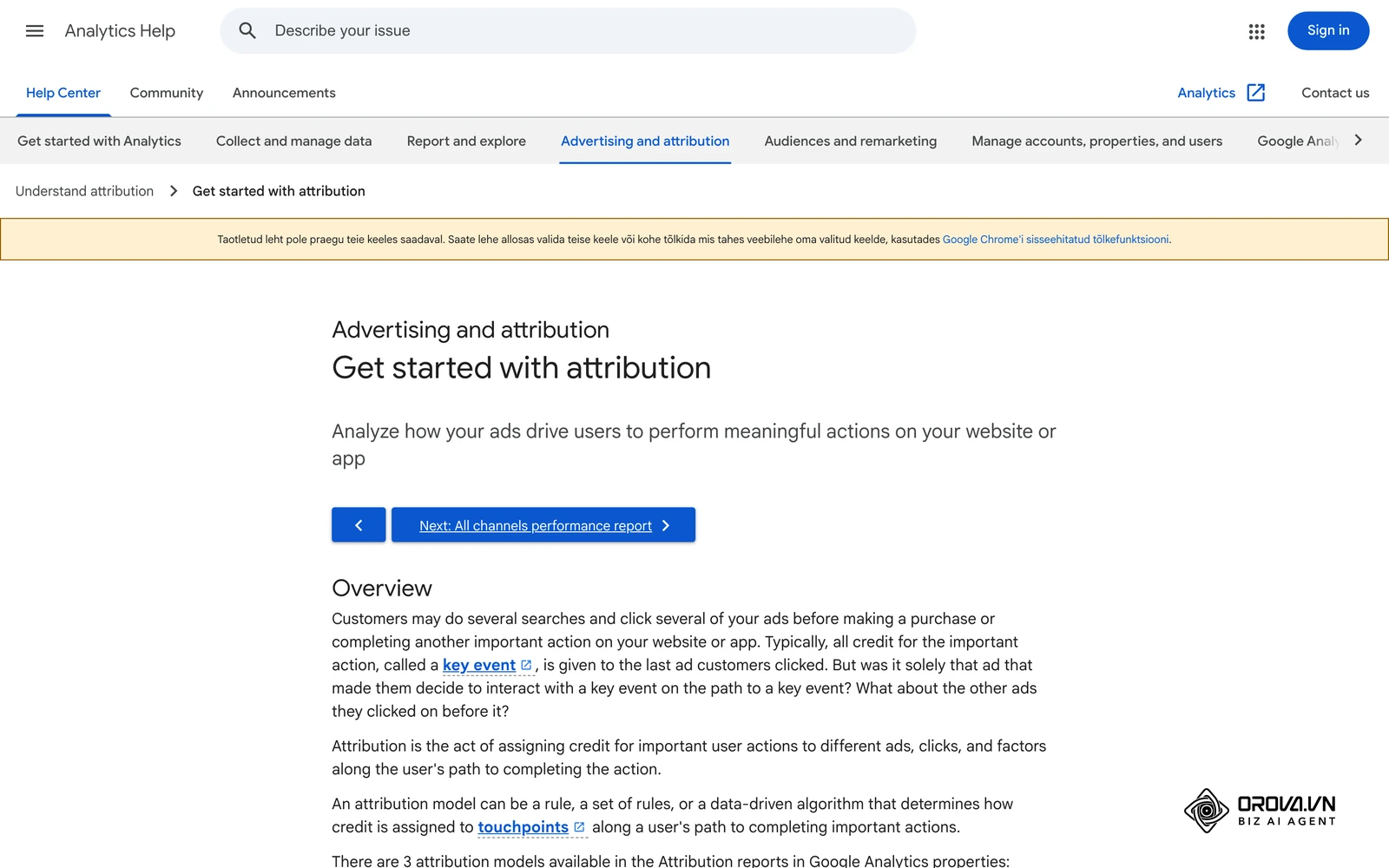Click the Get started with attribution page title
The image size is (1389, 868).
(x=521, y=367)
